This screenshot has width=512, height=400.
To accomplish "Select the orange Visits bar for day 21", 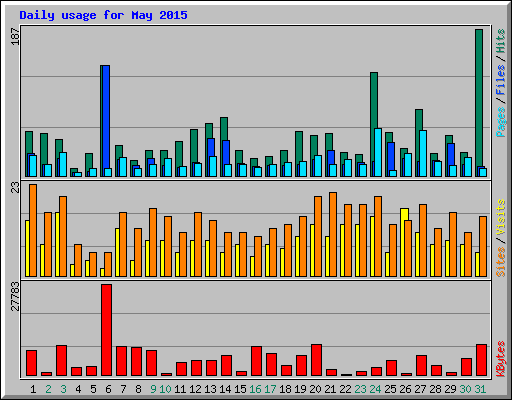I will pos(333,234).
